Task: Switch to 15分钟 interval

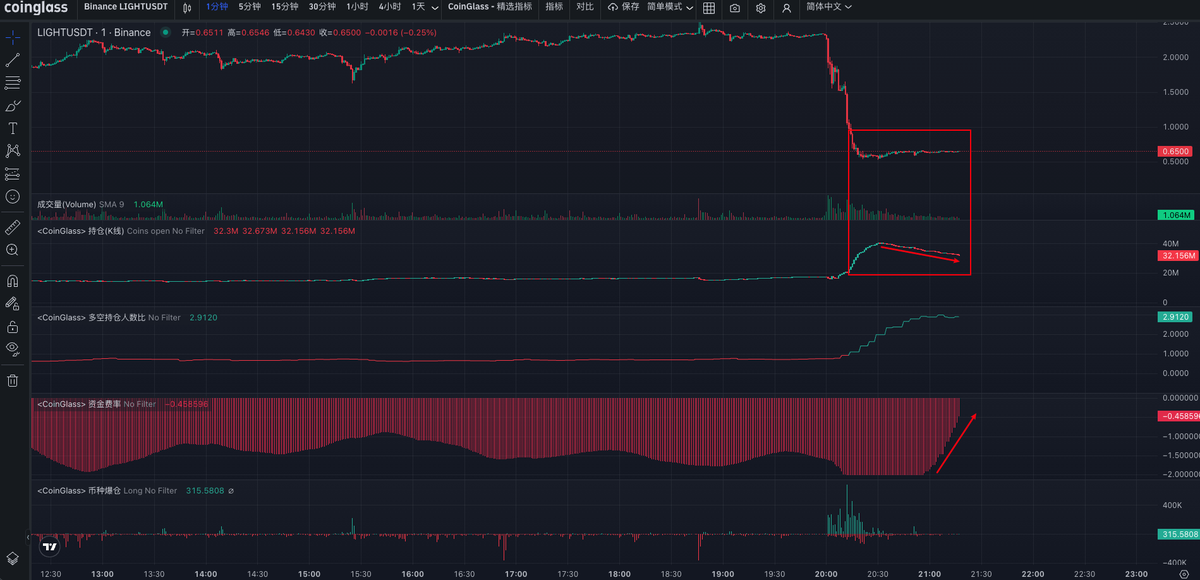Action: click(285, 7)
